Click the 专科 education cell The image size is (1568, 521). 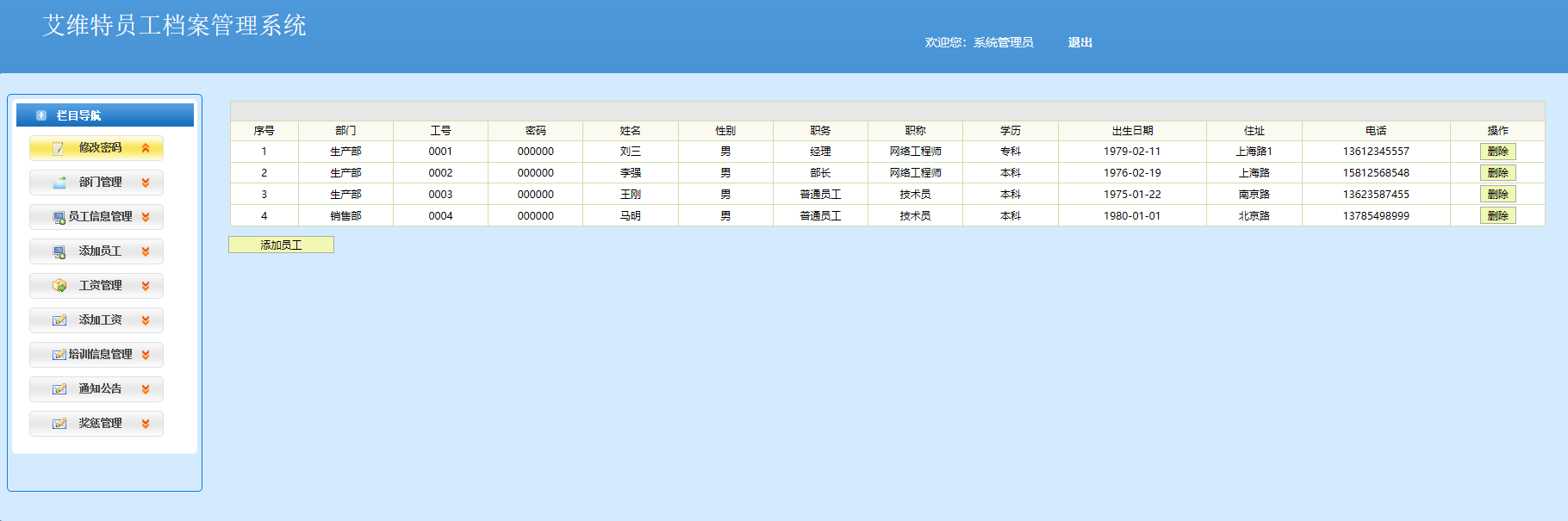point(1010,152)
